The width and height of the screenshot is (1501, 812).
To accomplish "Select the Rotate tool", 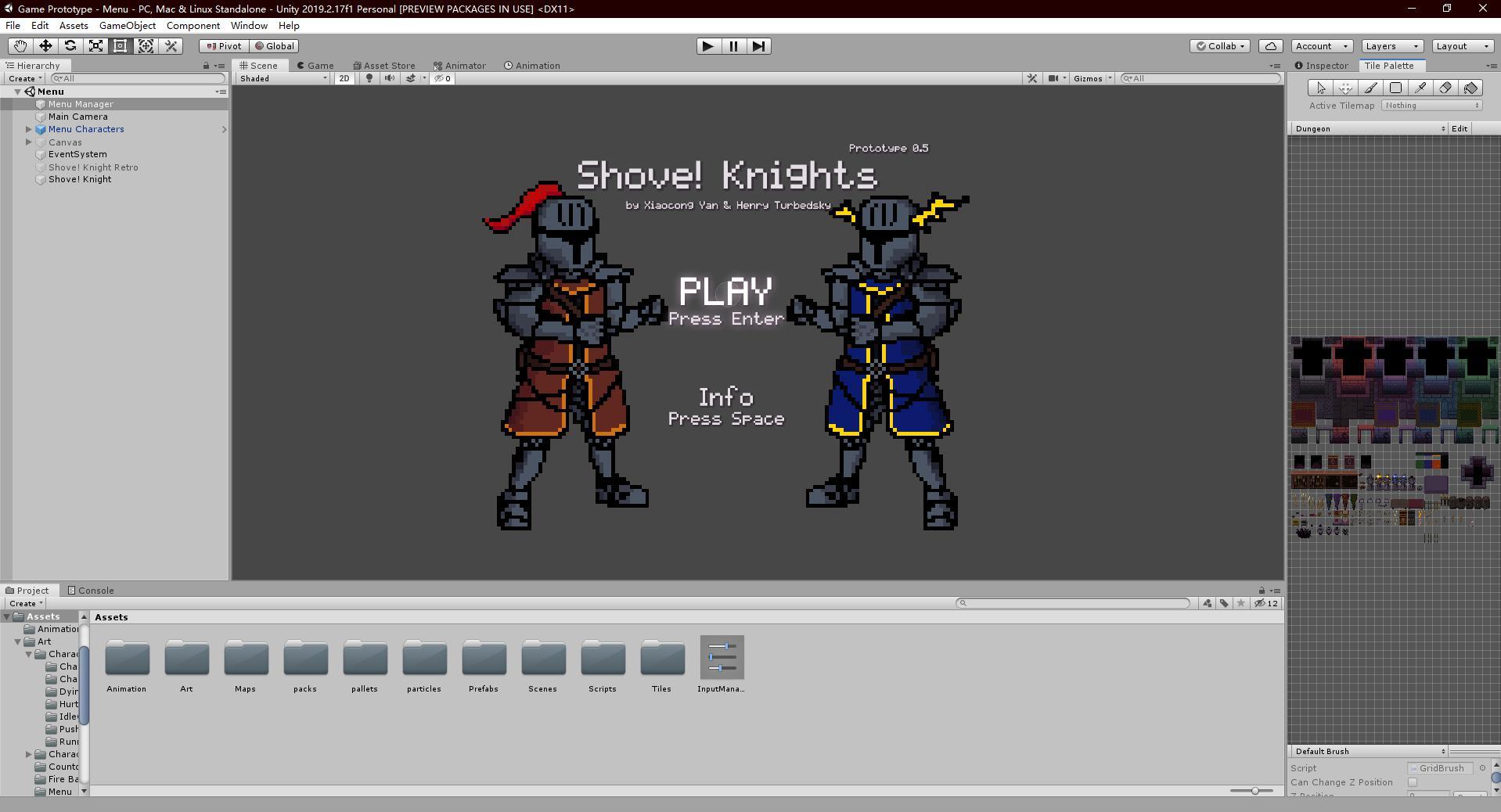I will (x=70, y=46).
